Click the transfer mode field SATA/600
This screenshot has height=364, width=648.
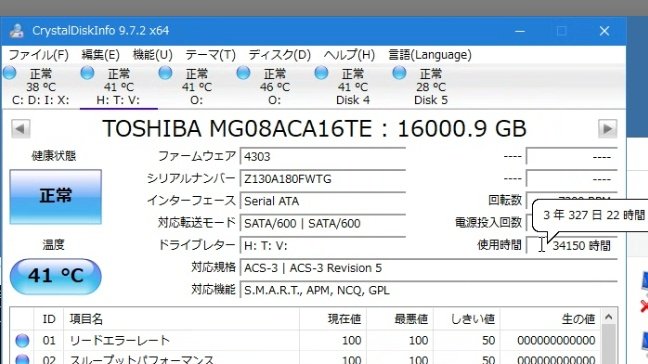tap(323, 224)
